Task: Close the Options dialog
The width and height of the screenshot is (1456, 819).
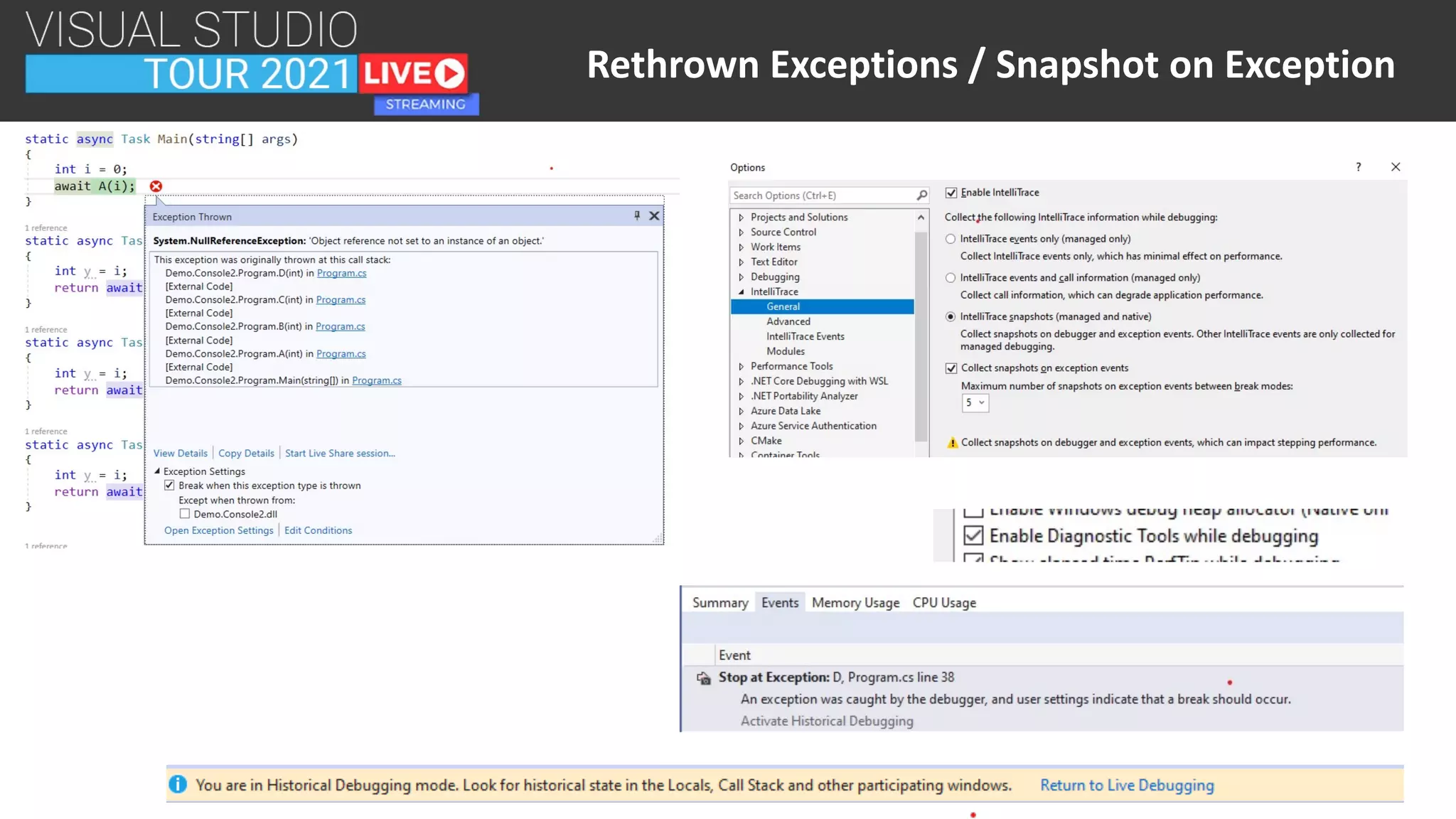Action: (x=1396, y=167)
